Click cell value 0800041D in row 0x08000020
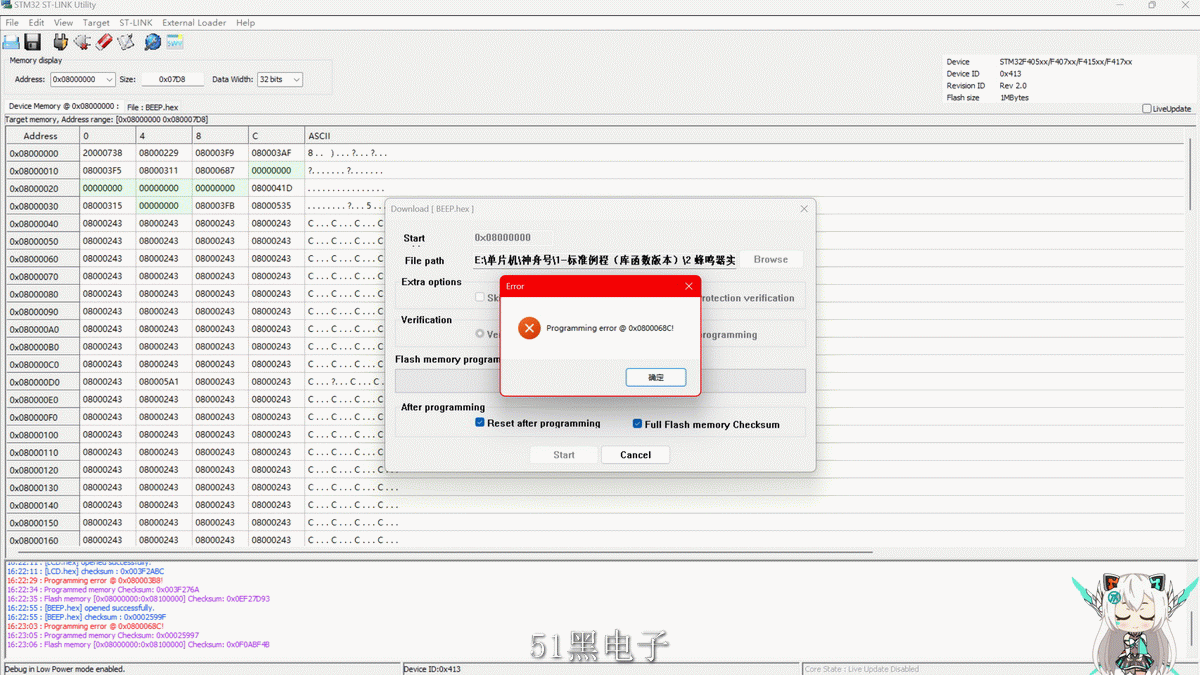The width and height of the screenshot is (1200, 675). click(x=271, y=189)
